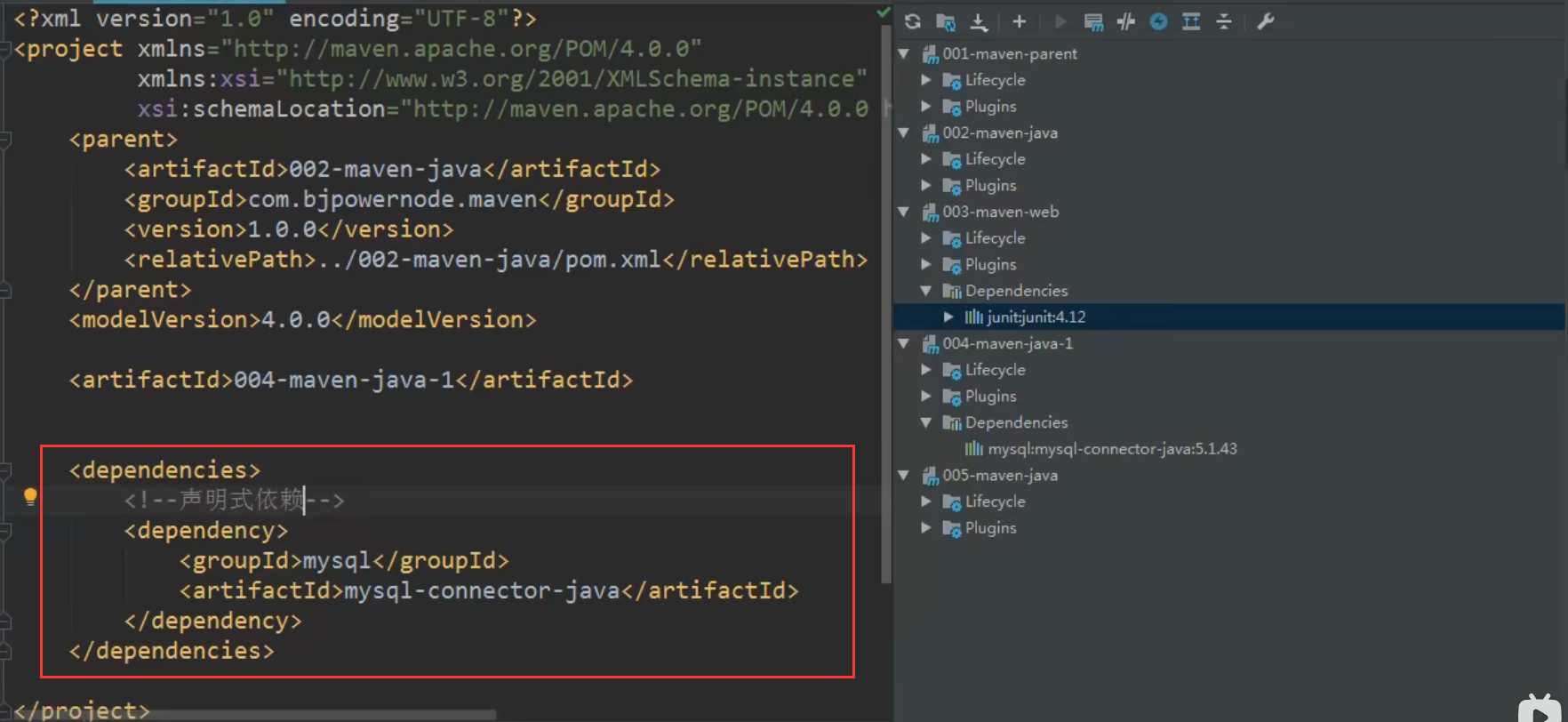Click 001-maven-parent module icon
This screenshot has width=1568, height=722.
(x=930, y=54)
